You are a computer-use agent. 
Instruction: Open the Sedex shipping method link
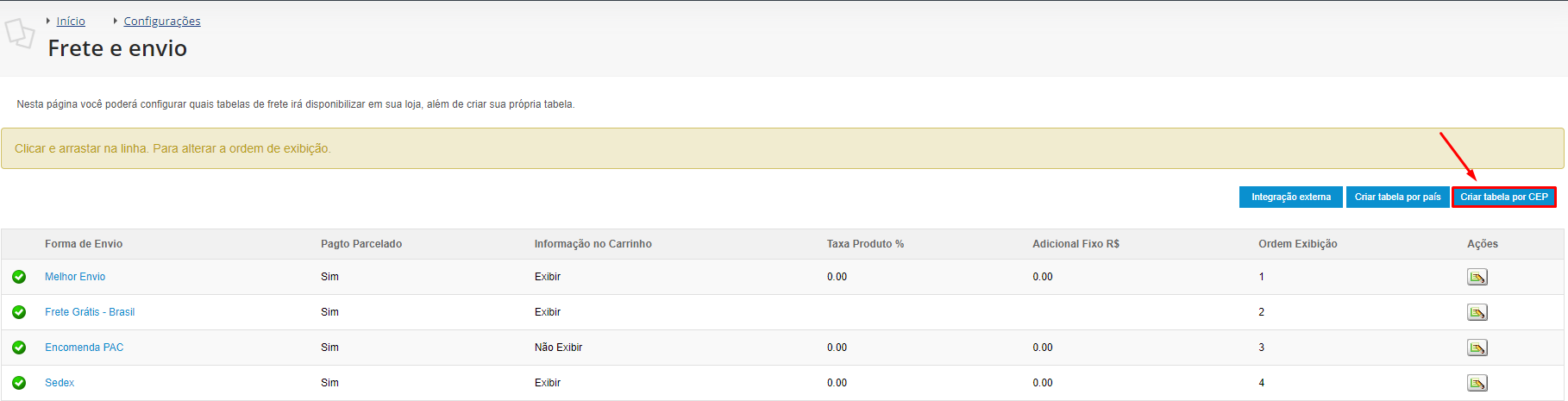point(60,383)
